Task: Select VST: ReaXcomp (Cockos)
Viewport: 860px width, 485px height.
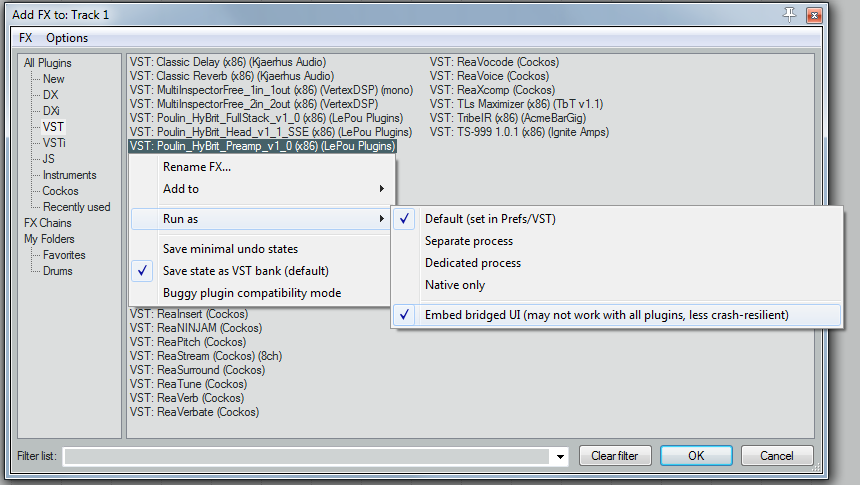Action: coord(492,90)
